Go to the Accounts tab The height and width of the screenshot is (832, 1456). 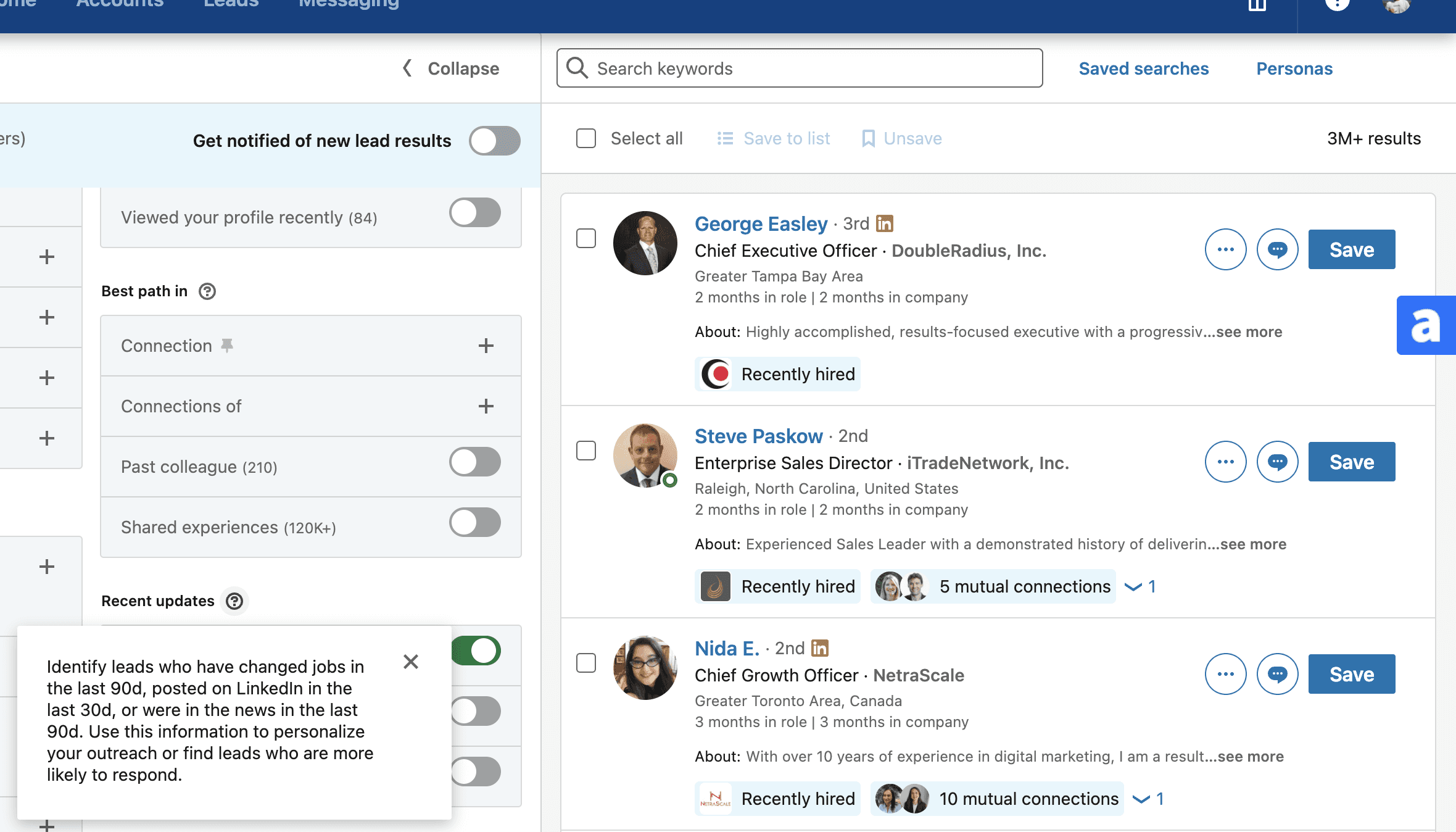120,4
